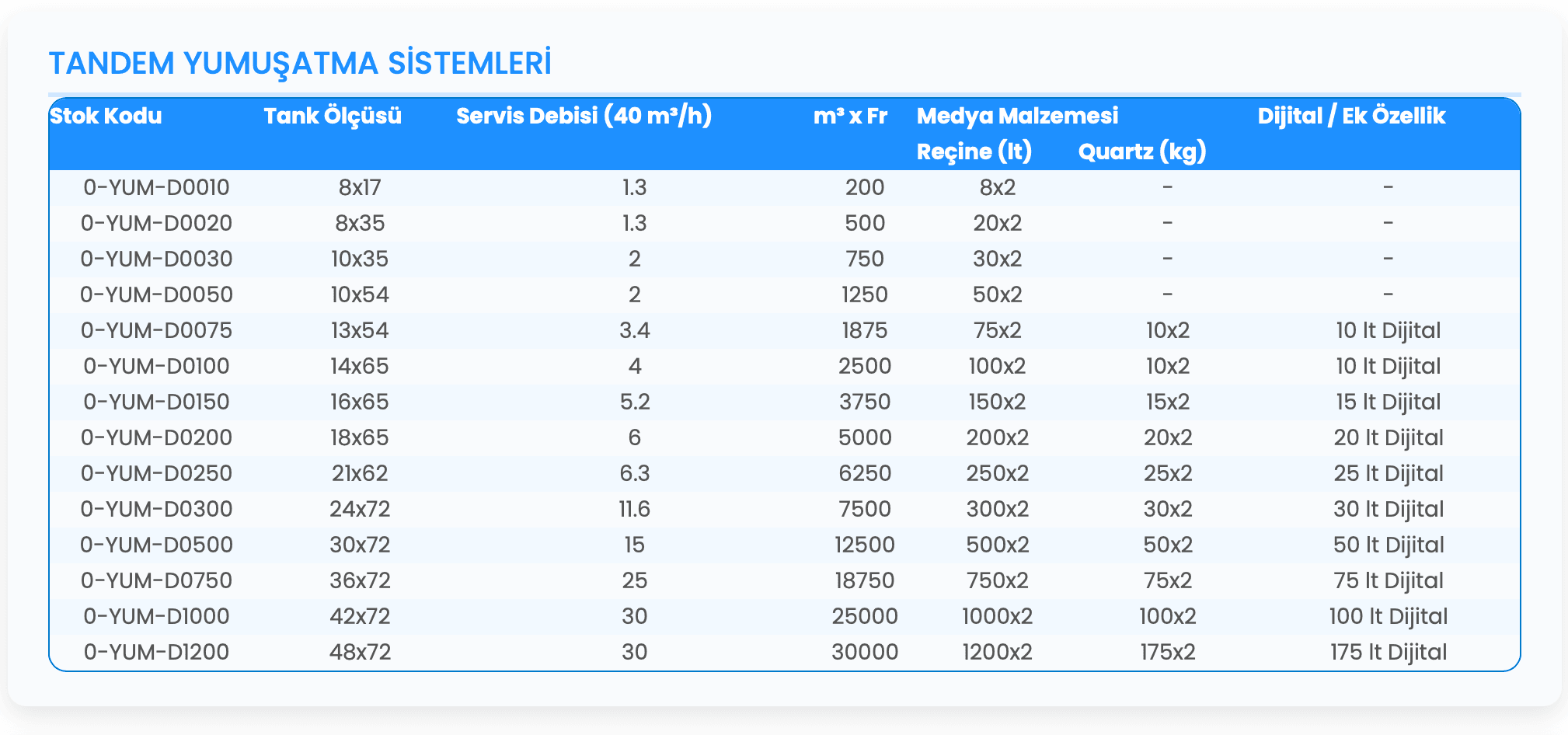1568x735 pixels.
Task: Click the 175 lt Dijital cell
Action: click(1389, 652)
